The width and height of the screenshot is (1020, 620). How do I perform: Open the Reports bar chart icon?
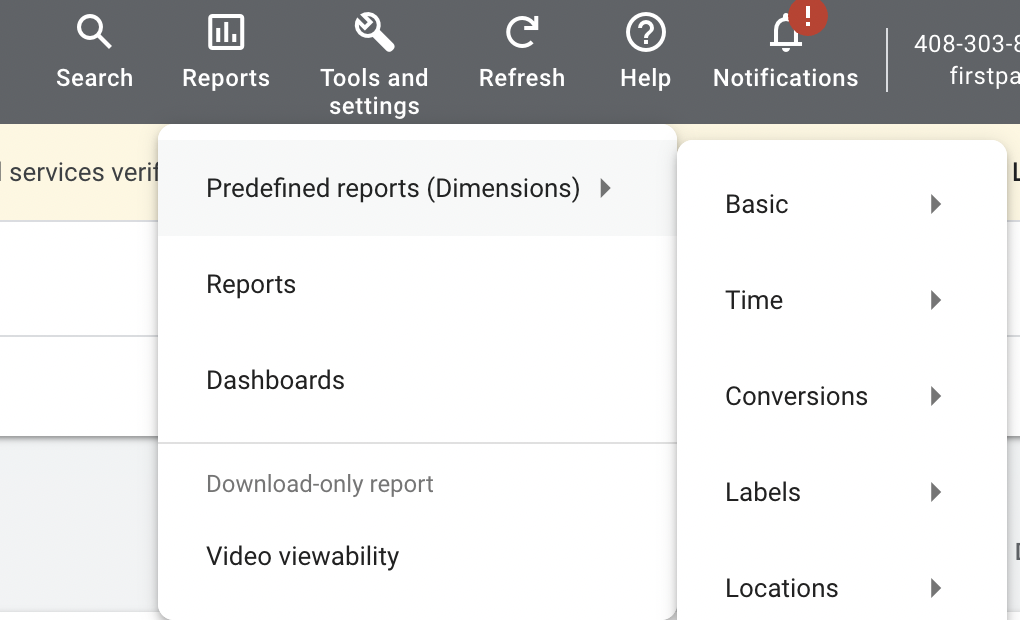[x=226, y=34]
